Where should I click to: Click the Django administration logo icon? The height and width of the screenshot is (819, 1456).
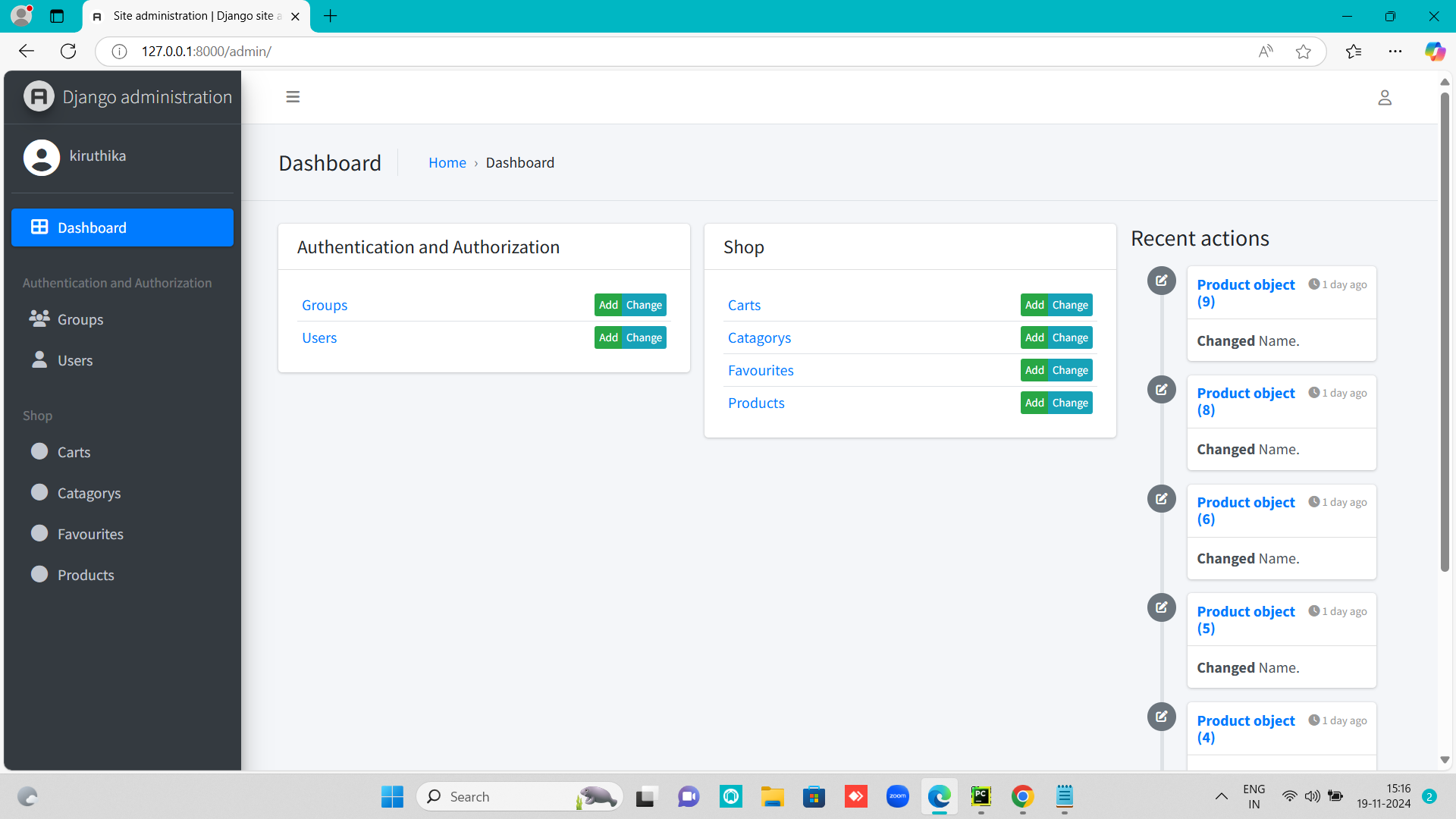[39, 96]
